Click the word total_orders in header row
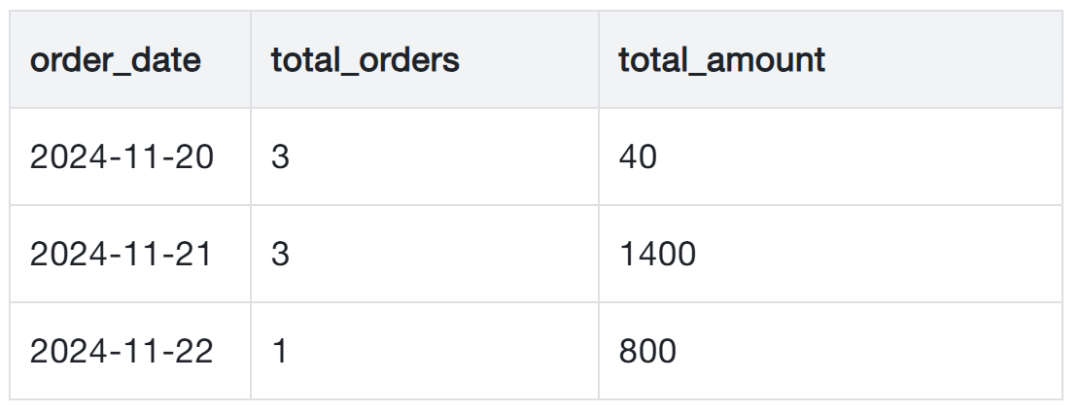 click(x=365, y=59)
